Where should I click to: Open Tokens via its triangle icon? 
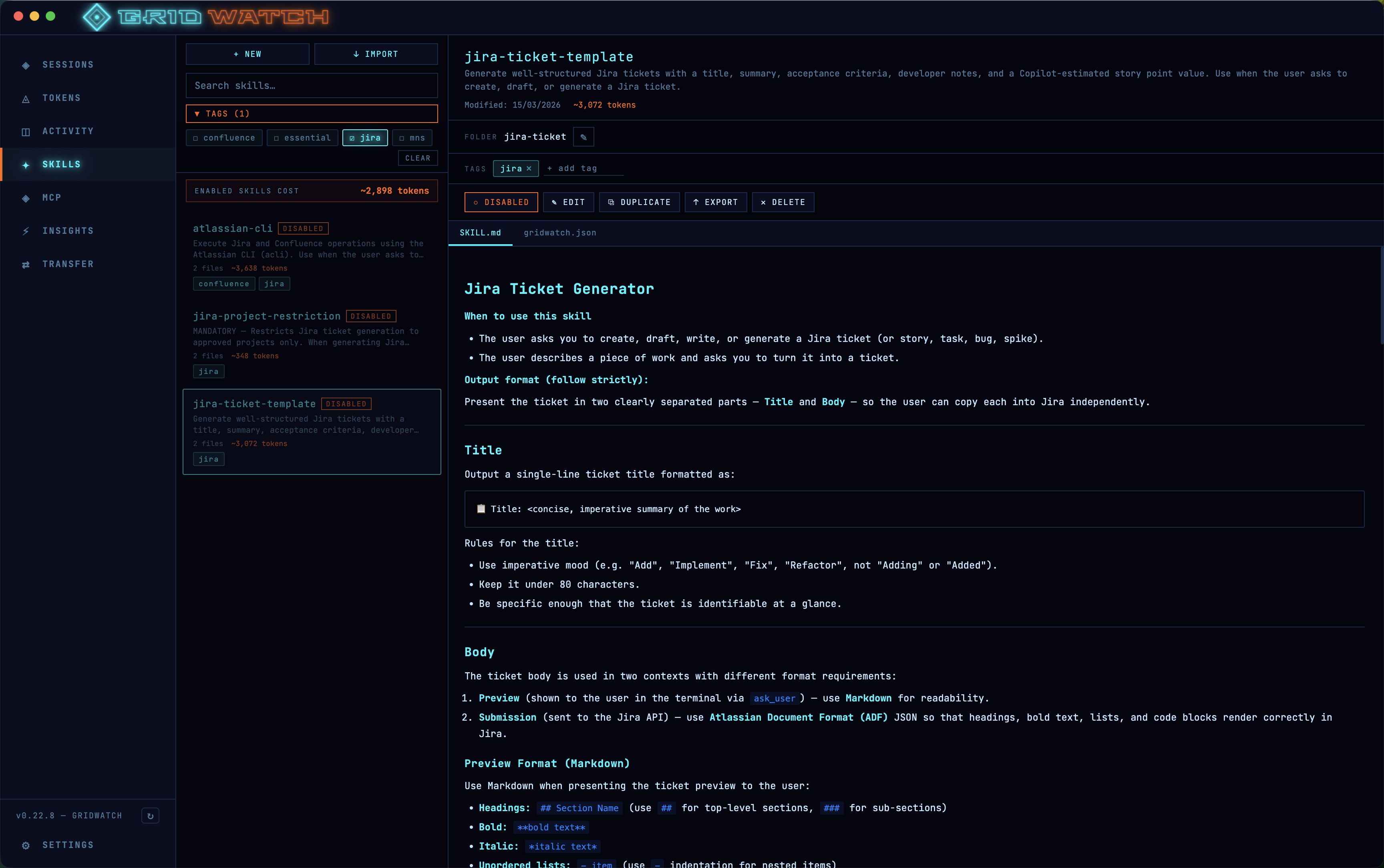tap(26, 99)
